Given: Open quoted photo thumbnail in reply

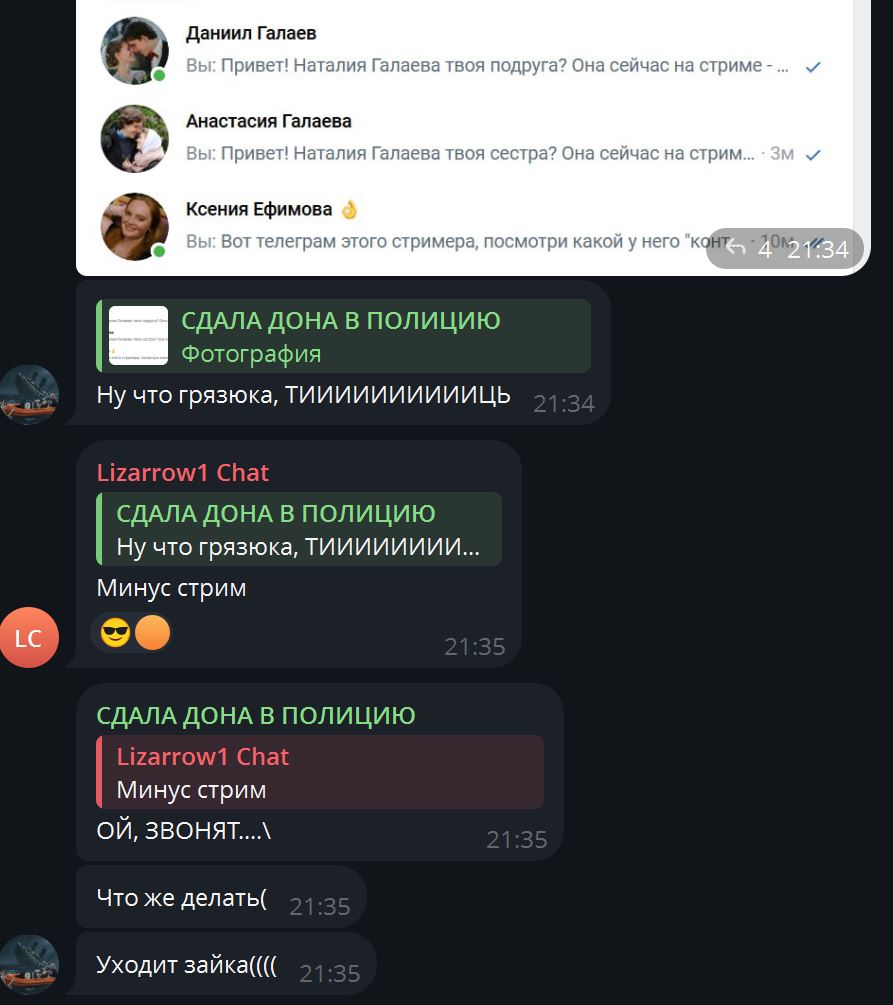Looking at the screenshot, I should 138,336.
